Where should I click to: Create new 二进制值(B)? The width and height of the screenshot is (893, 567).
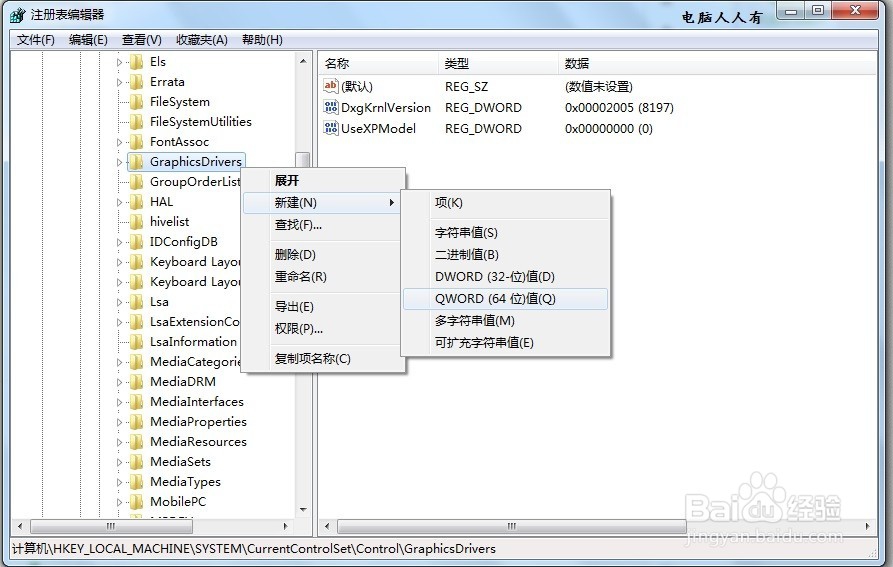pos(506,254)
